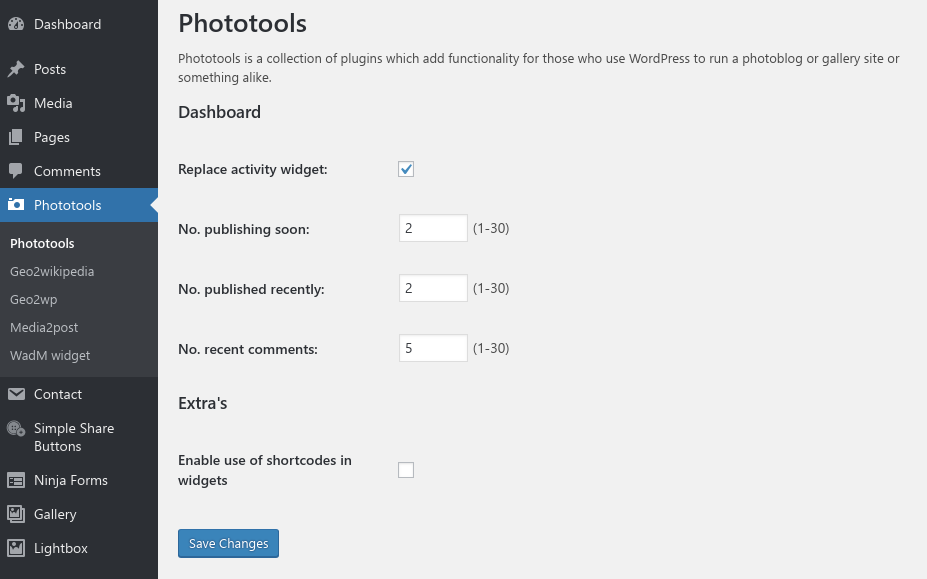This screenshot has height=579, width=927.
Task: Click the Simple Share Buttons icon
Action: coord(16,429)
